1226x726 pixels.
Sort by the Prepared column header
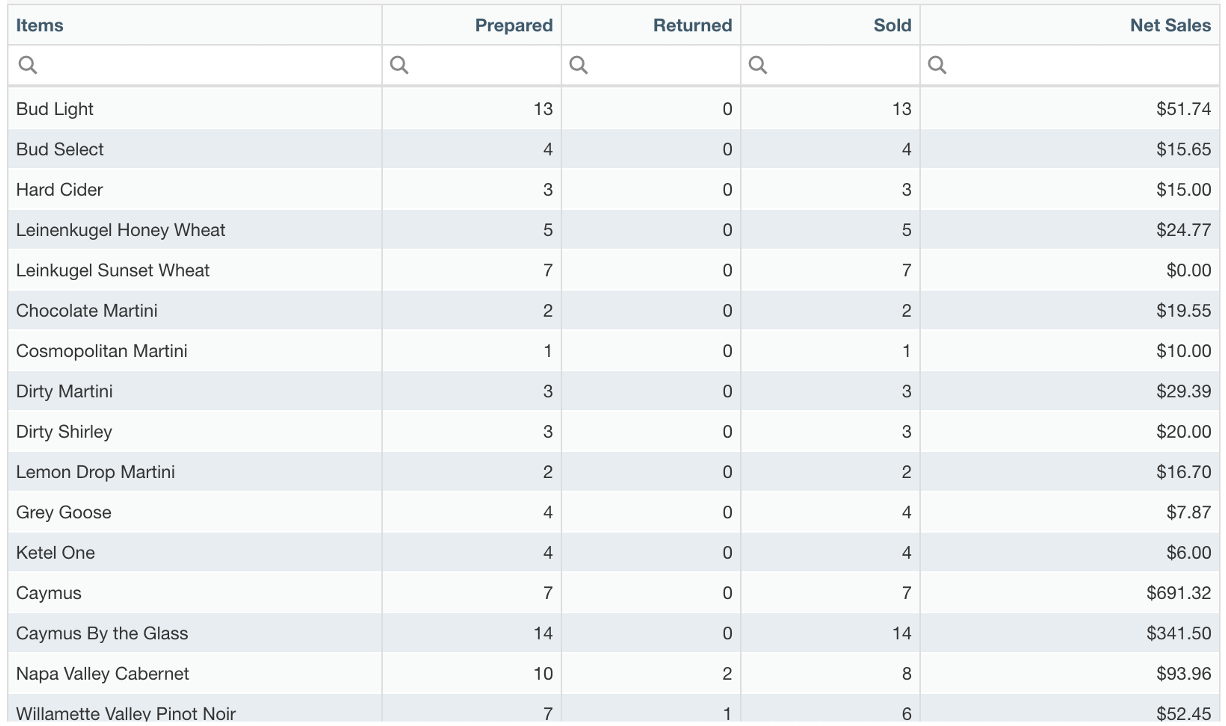513,26
